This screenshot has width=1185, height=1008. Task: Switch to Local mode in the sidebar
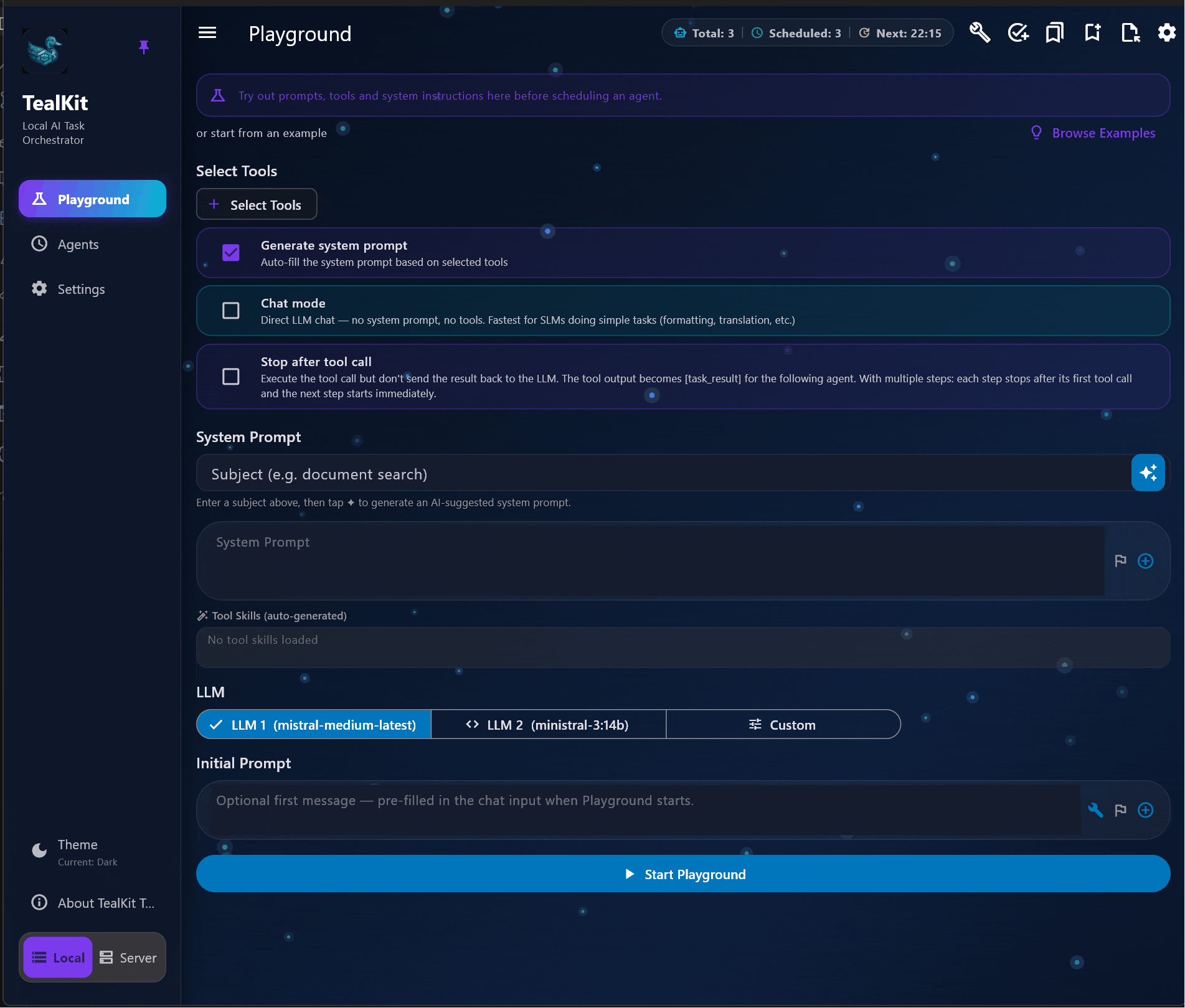click(x=58, y=958)
